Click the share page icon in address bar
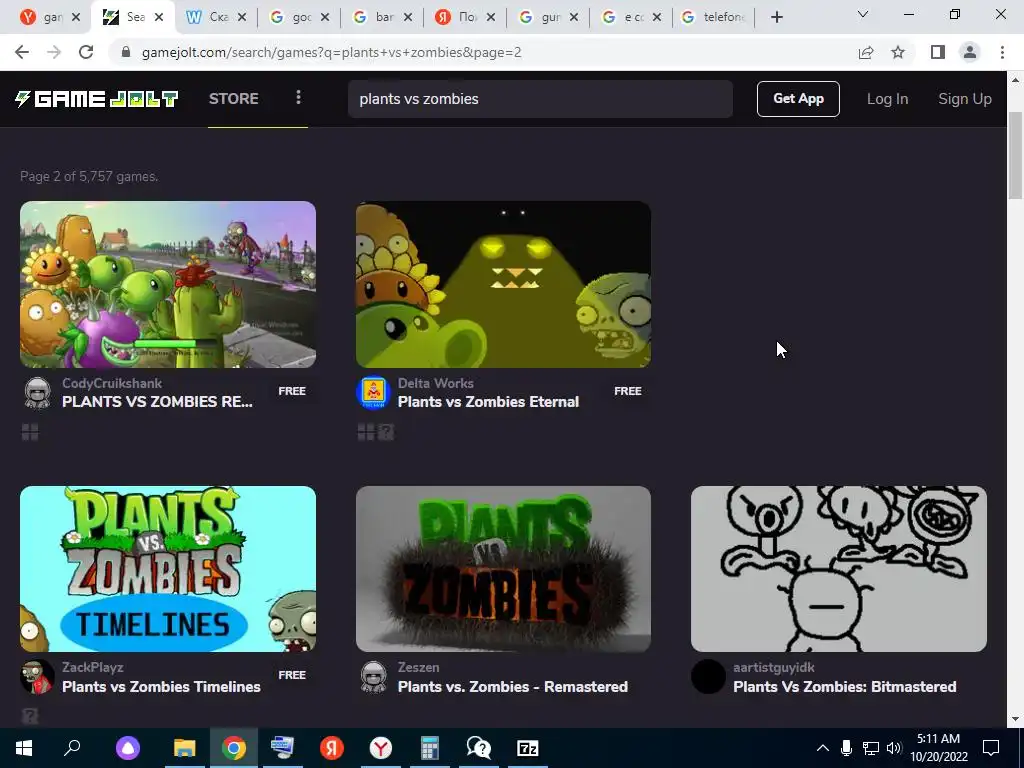This screenshot has width=1024, height=768. click(866, 52)
